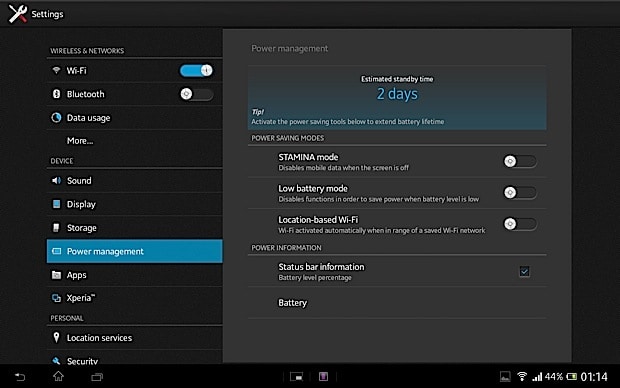Open Xperia settings
Screen dimensions: 620x388
tap(134, 298)
